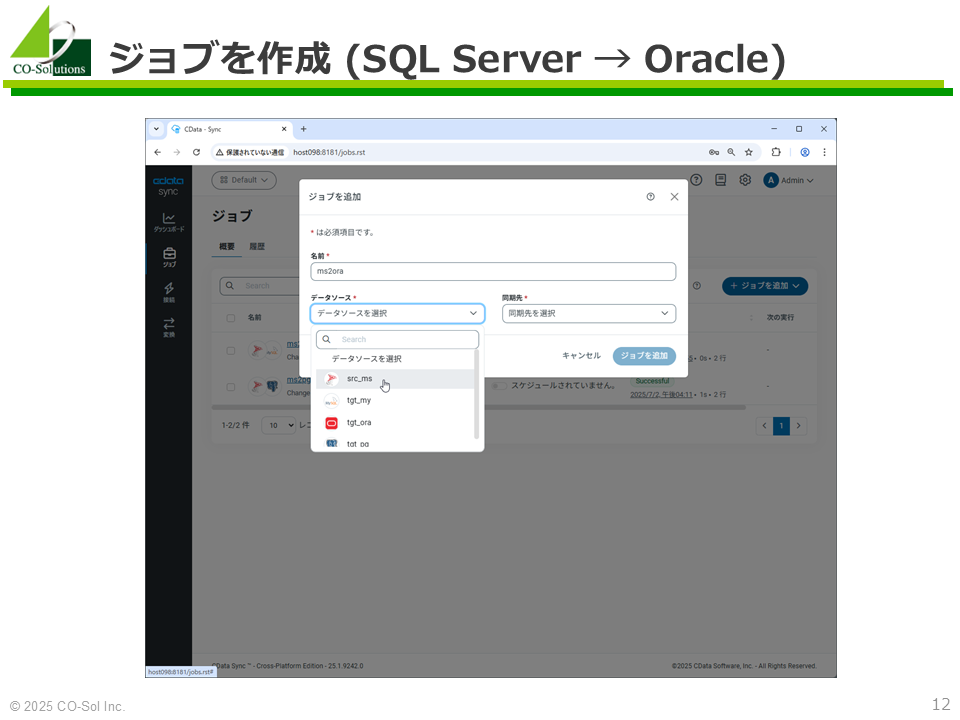Expand the データソースを選択 dropdown

(397, 313)
